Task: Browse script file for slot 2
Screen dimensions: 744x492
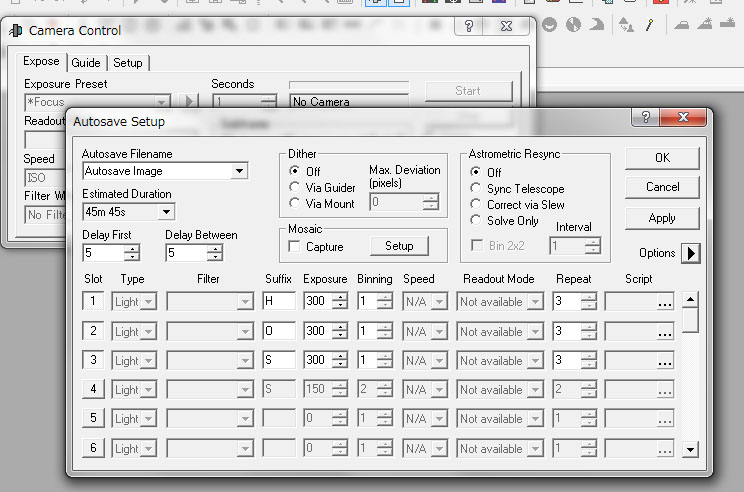Action: click(665, 332)
